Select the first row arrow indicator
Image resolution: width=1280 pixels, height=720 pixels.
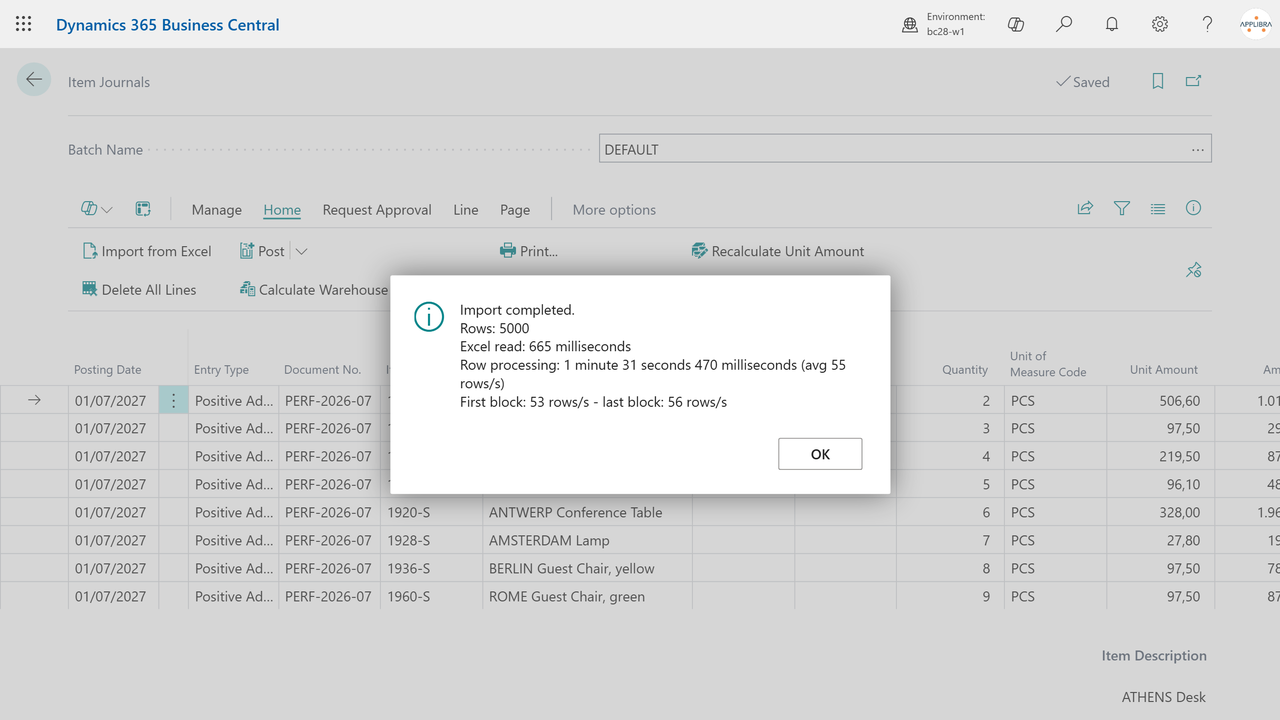pos(34,400)
